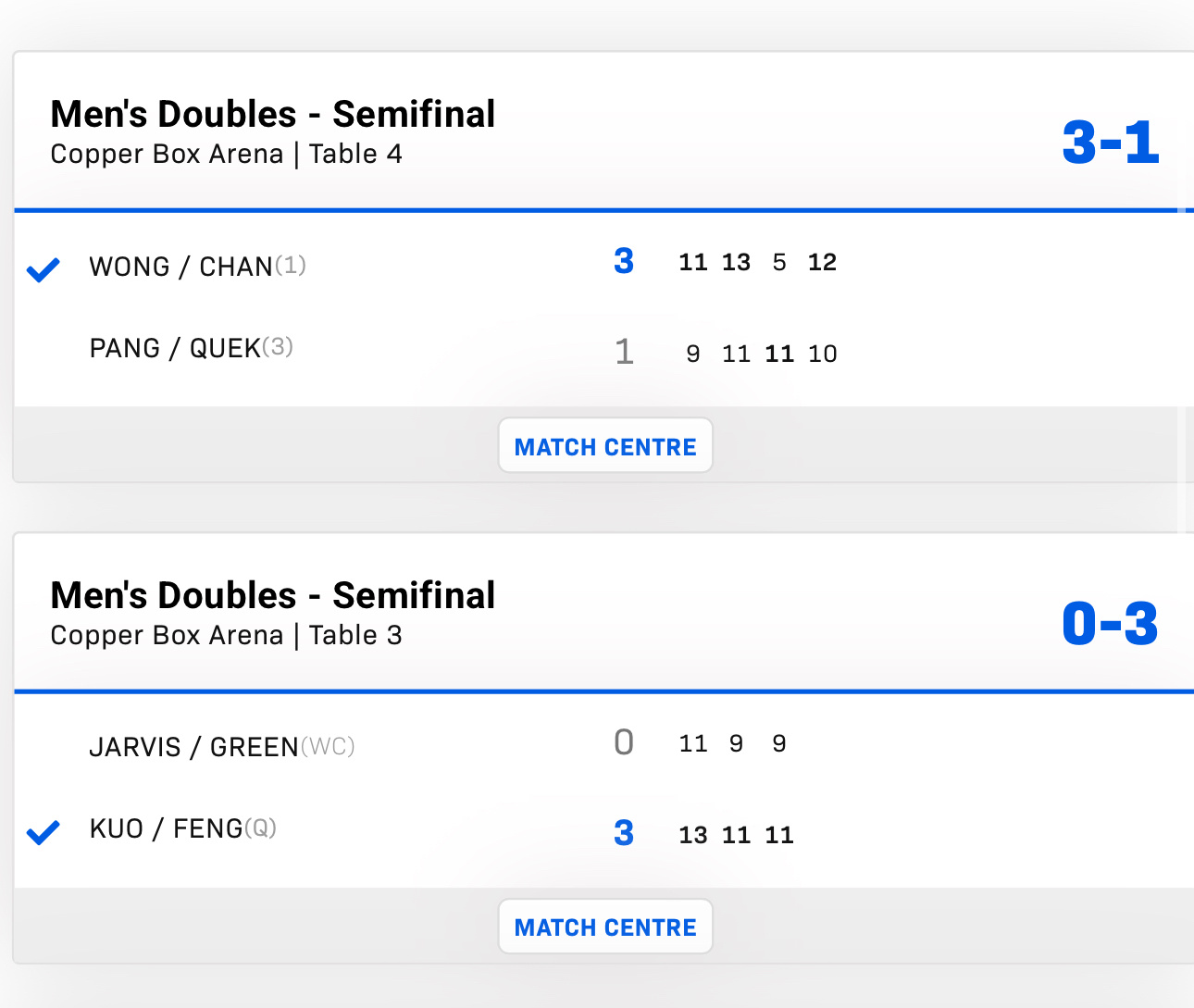Click the seed (3) badge next to PANG / QUEK
The height and width of the screenshot is (1008, 1194).
[278, 347]
